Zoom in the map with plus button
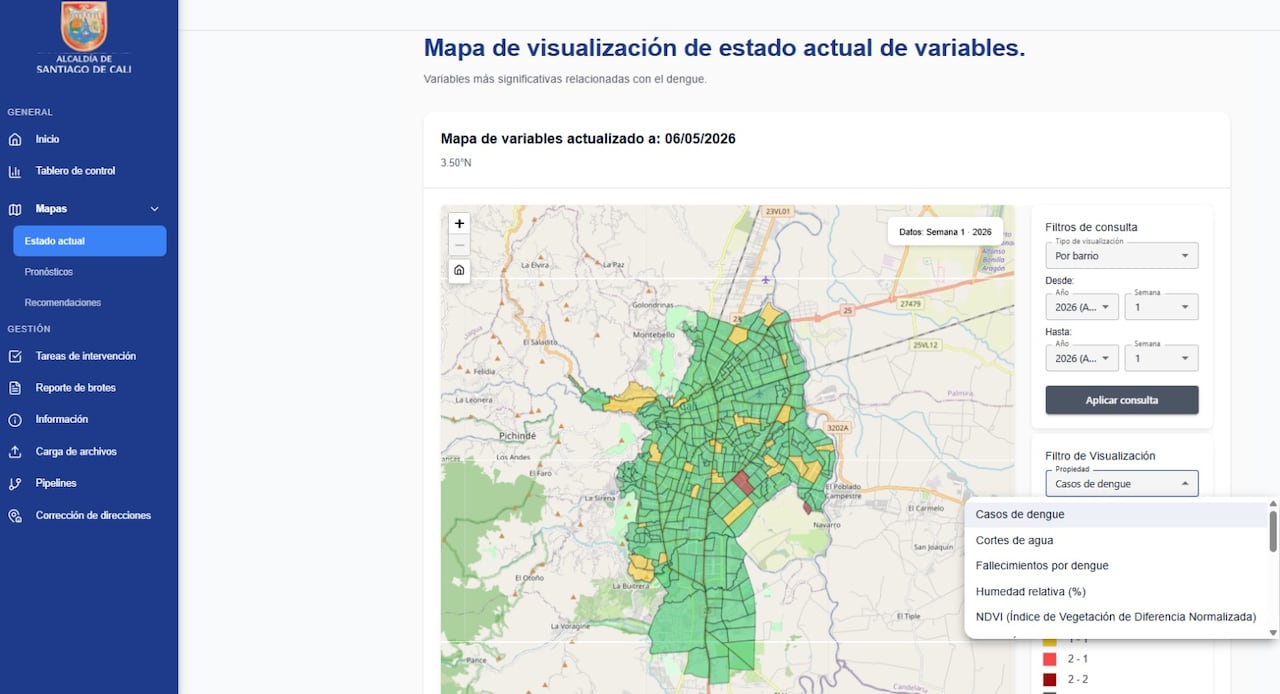The height and width of the screenshot is (694, 1280). click(459, 223)
